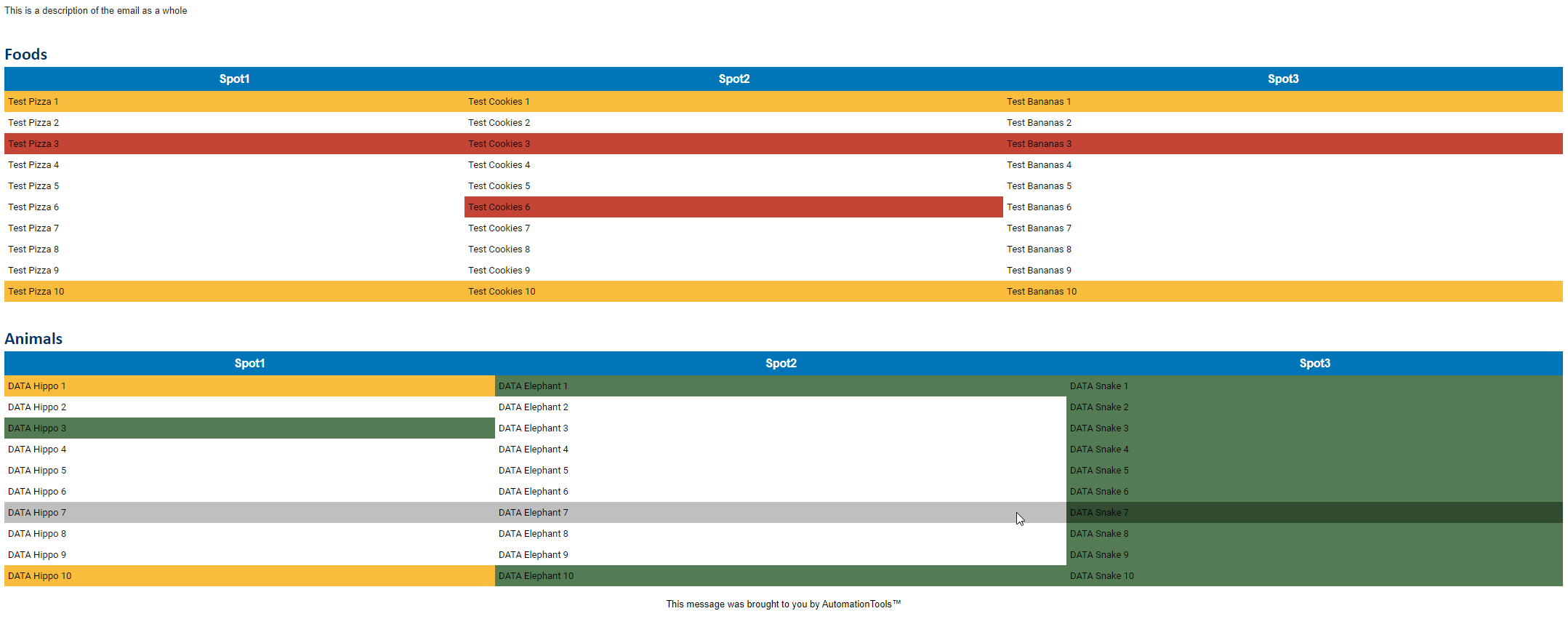Click the DATA Snake 6 cell
The width and height of the screenshot is (1568, 619).
tap(1314, 492)
